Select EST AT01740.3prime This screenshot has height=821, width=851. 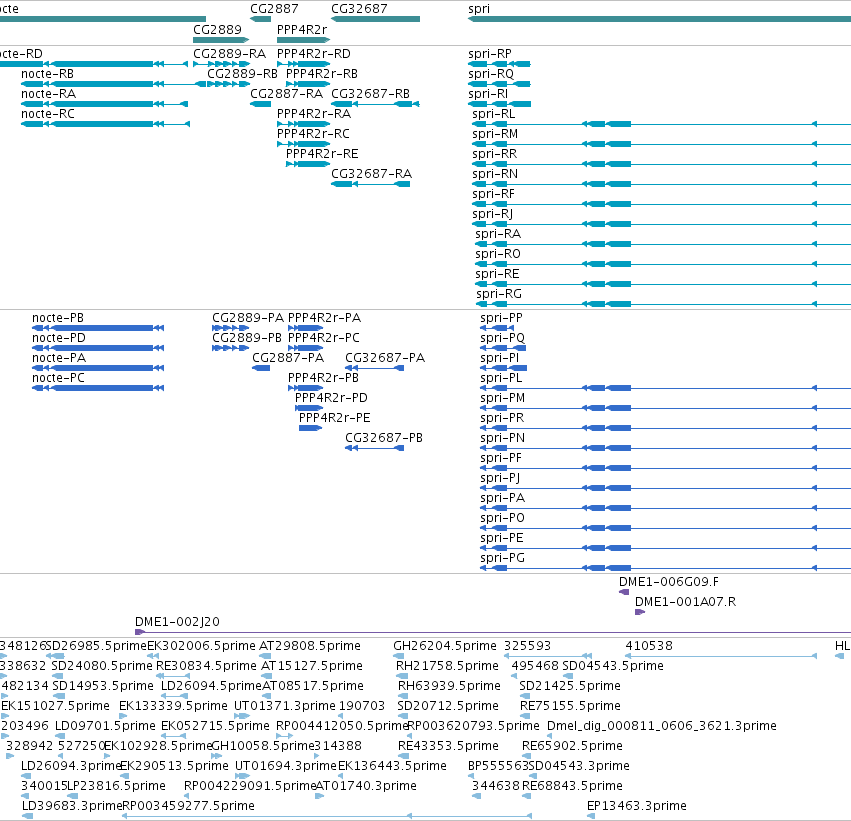(366, 786)
